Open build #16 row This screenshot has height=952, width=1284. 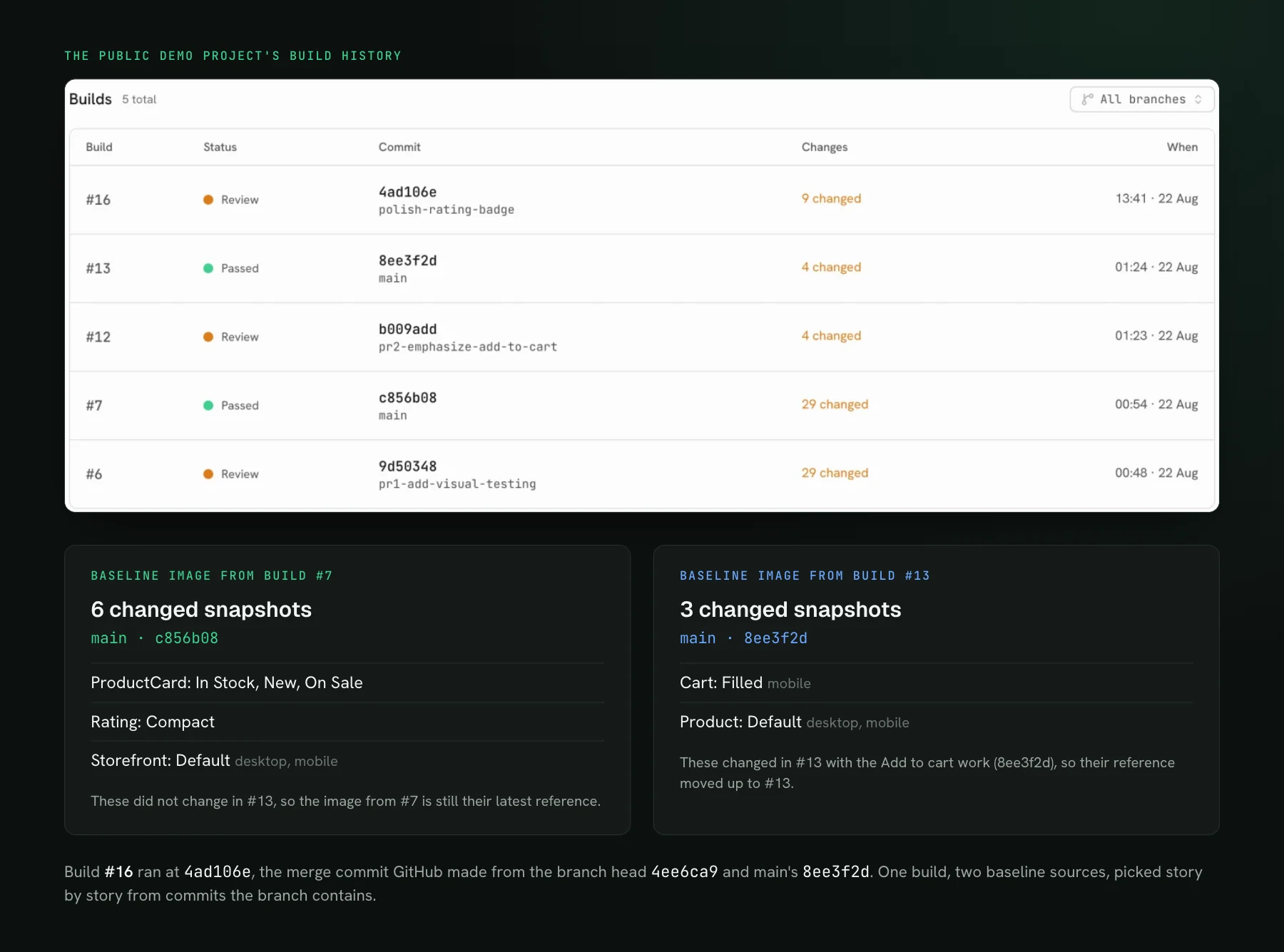pos(642,200)
